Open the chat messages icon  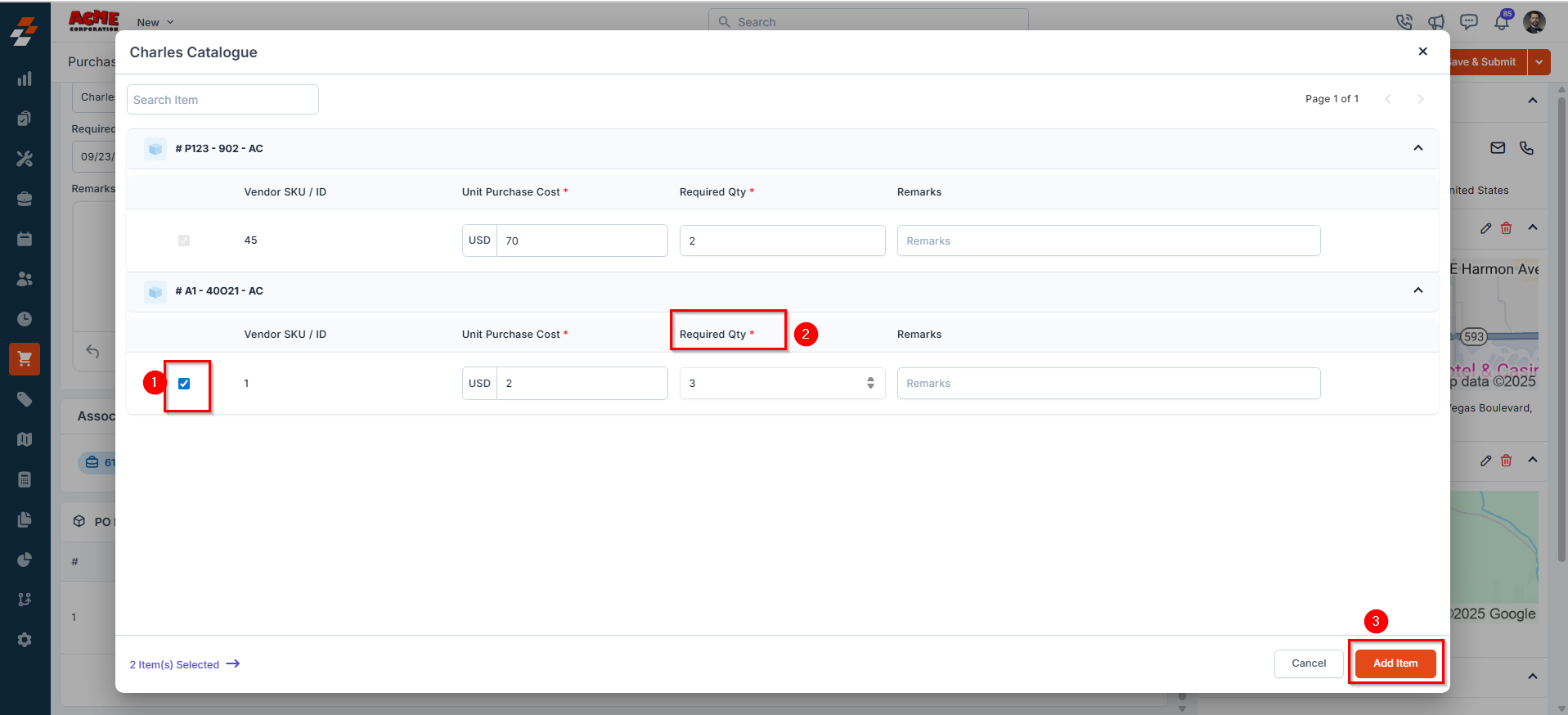1469,22
